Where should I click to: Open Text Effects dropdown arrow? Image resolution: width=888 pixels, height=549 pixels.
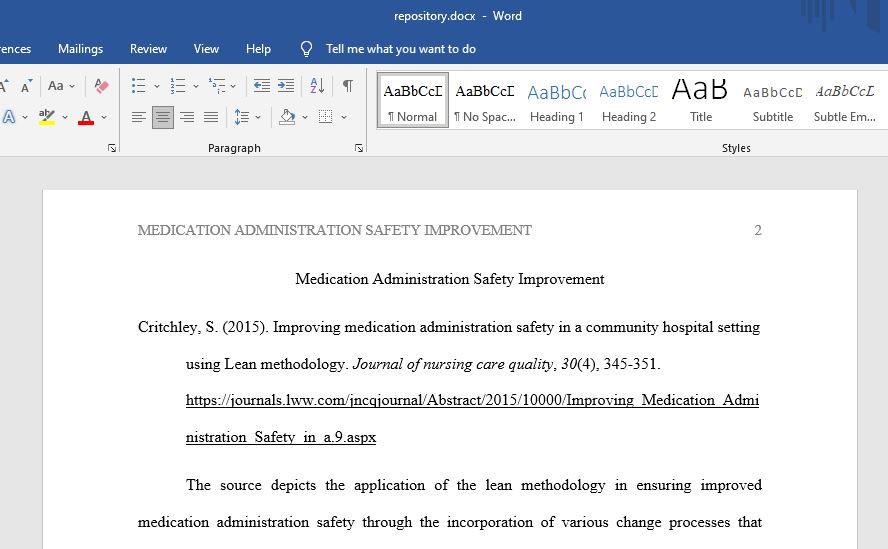pyautogui.click(x=25, y=118)
